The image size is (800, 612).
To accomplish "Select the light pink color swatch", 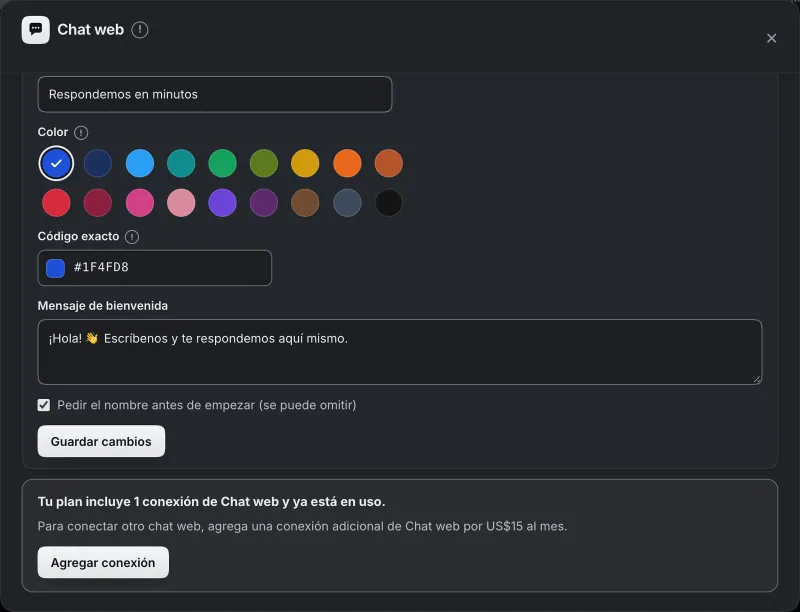I will 181,202.
